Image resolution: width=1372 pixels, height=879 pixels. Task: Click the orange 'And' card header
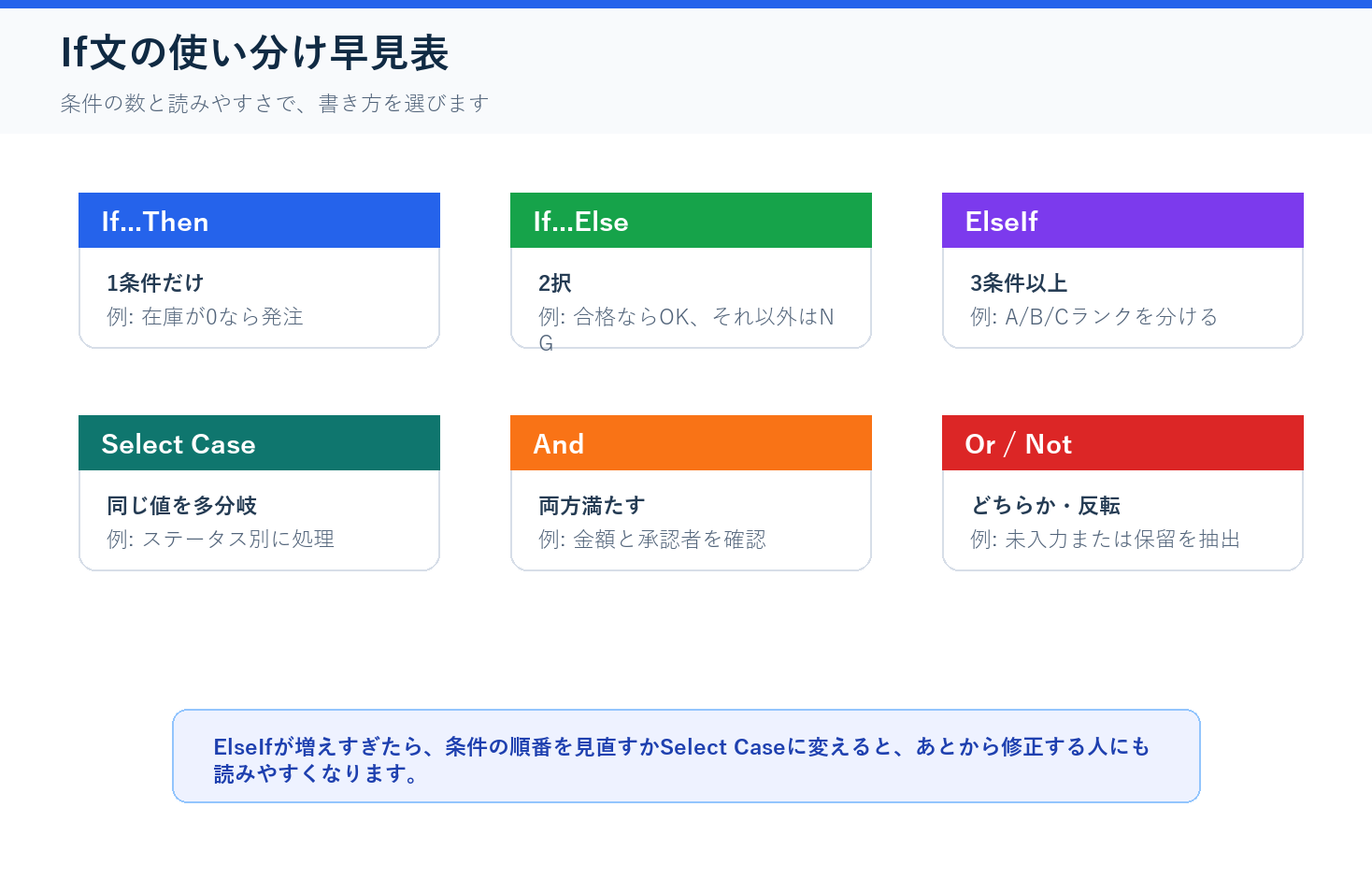(691, 443)
